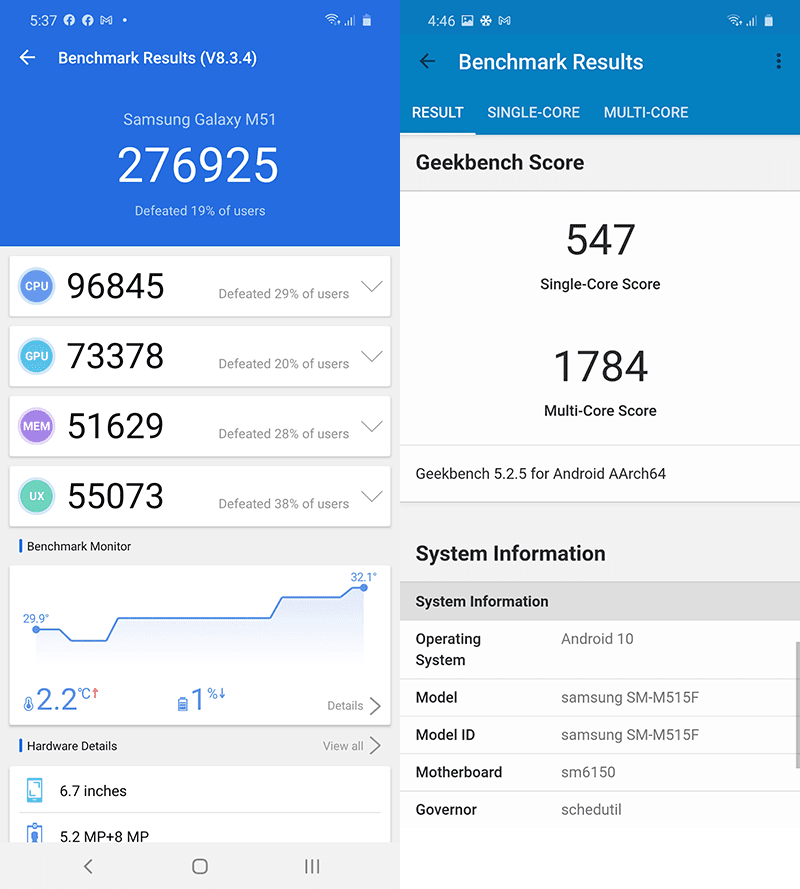Tap Wi-Fi icon in Geekbench status bar

(734, 20)
